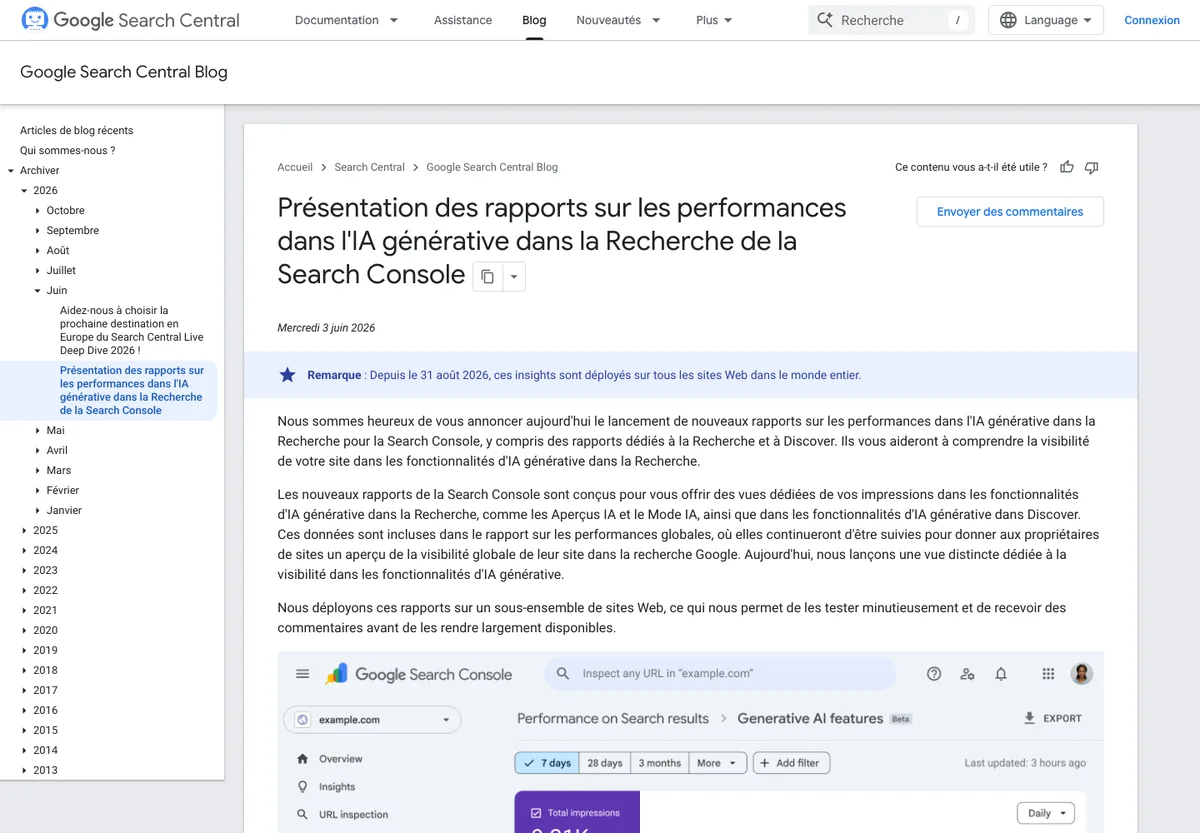Select the 7 days filter chip
1200x833 pixels.
[547, 763]
